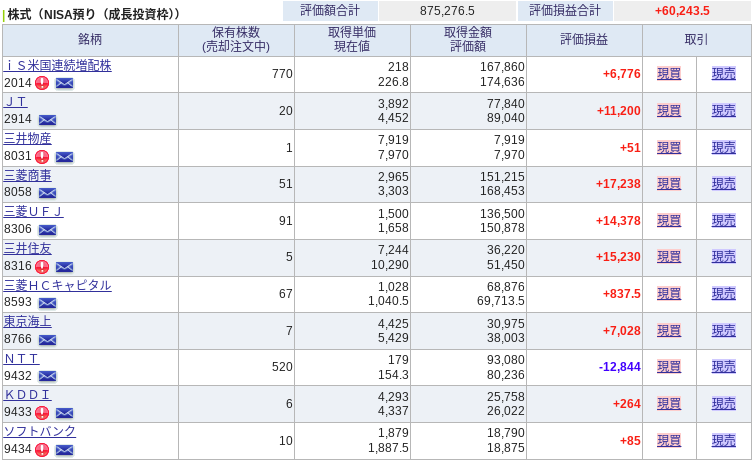Click 現売 in the ＪＴ row
This screenshot has width=752, height=461.
[724, 111]
